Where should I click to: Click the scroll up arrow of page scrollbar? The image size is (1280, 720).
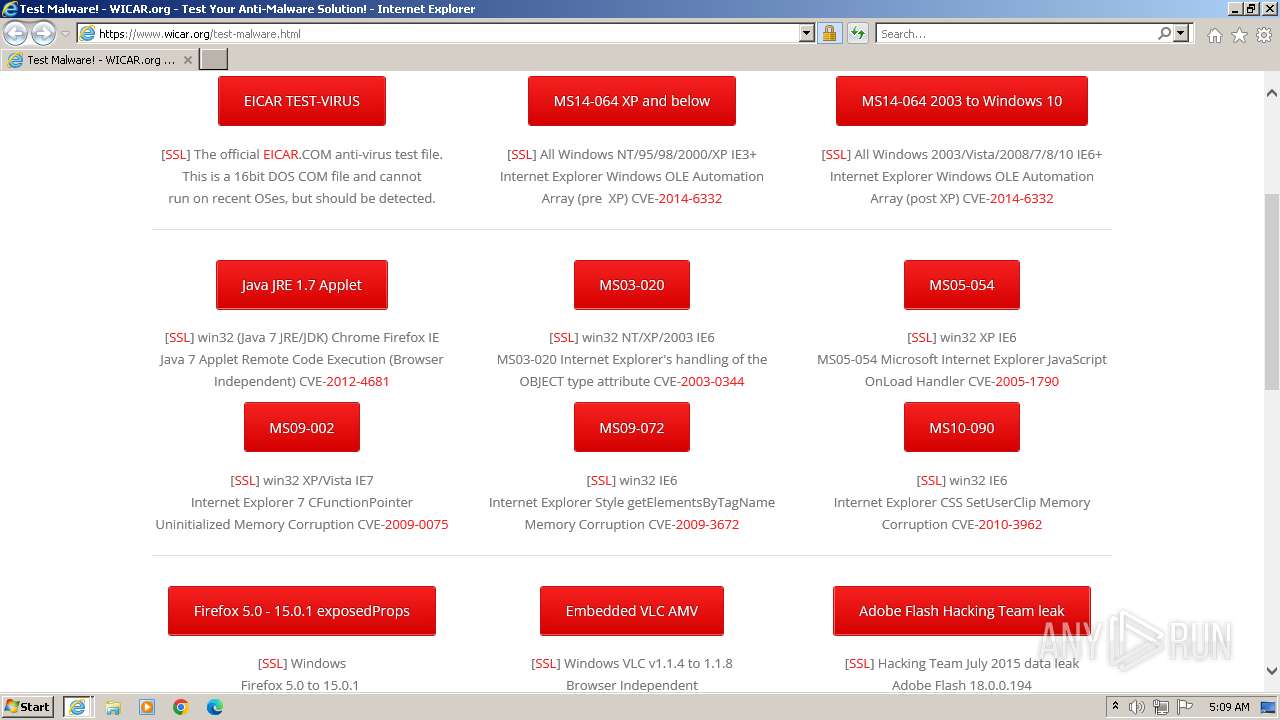tap(1272, 93)
